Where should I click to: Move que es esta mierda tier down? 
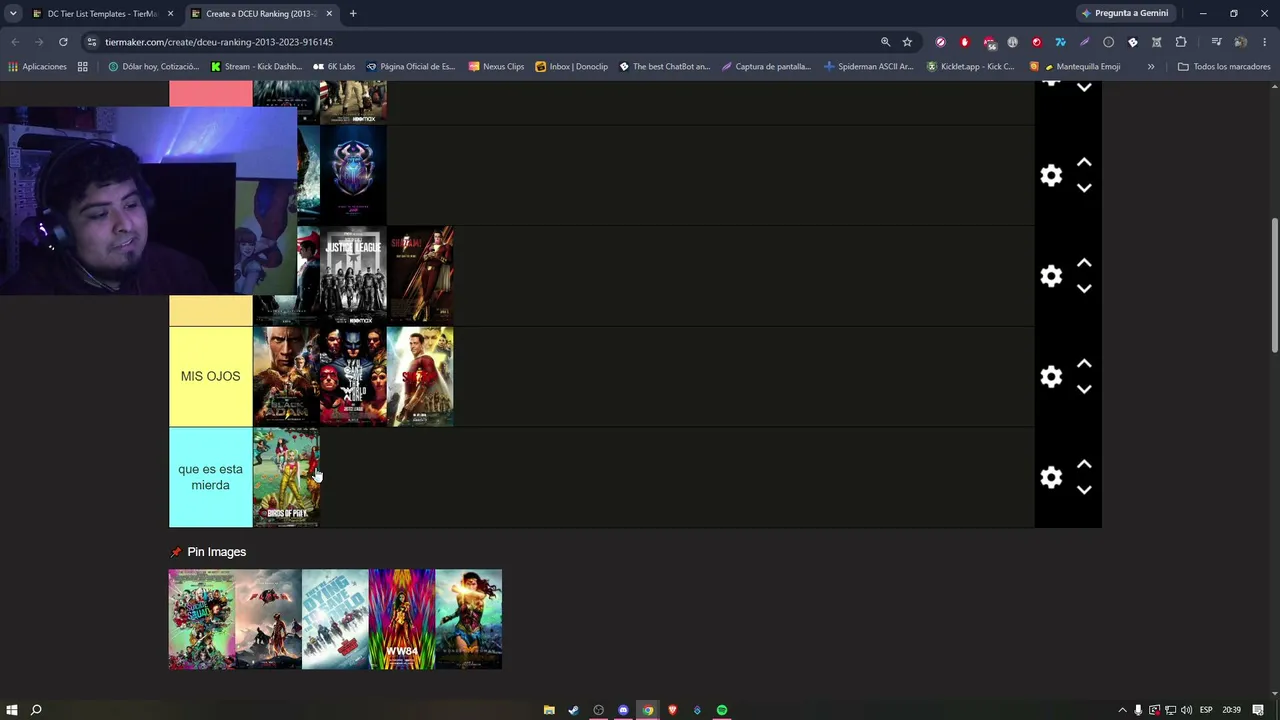pyautogui.click(x=1084, y=490)
